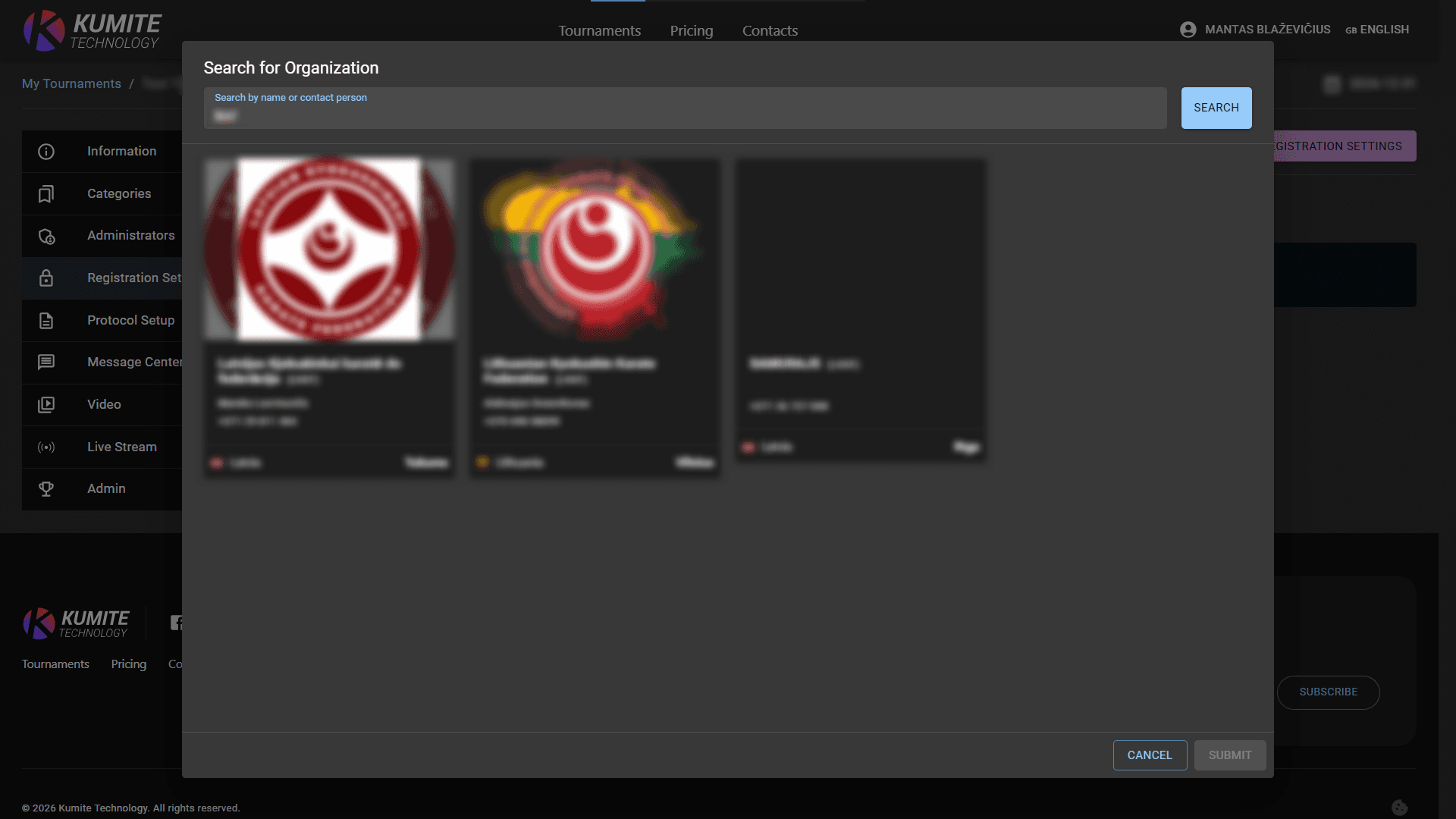This screenshot has height=819, width=1456.
Task: Open Protocol Setup document icon
Action: 46,320
